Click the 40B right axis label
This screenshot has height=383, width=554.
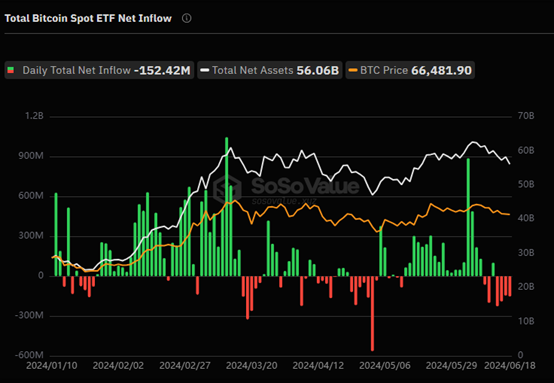pyautogui.click(x=526, y=218)
